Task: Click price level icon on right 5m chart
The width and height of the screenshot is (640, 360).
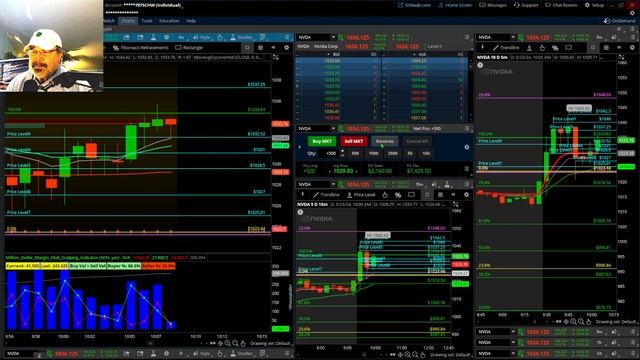Action: tap(529, 47)
